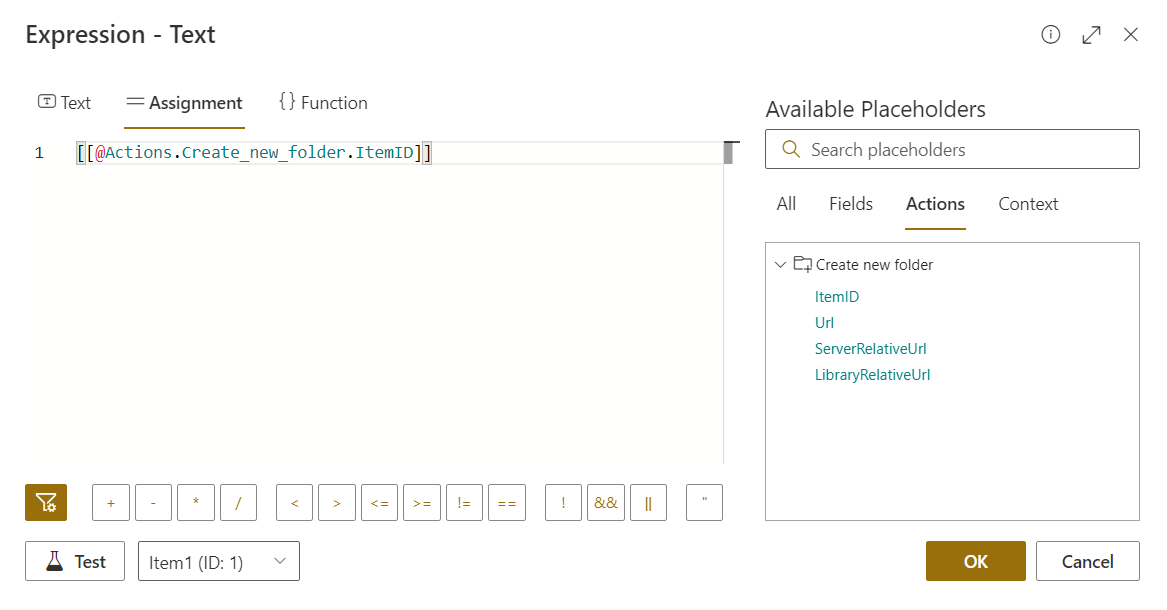This screenshot has height=610, width=1167.
Task: Click the info icon in dialog header
Action: [x=1050, y=35]
